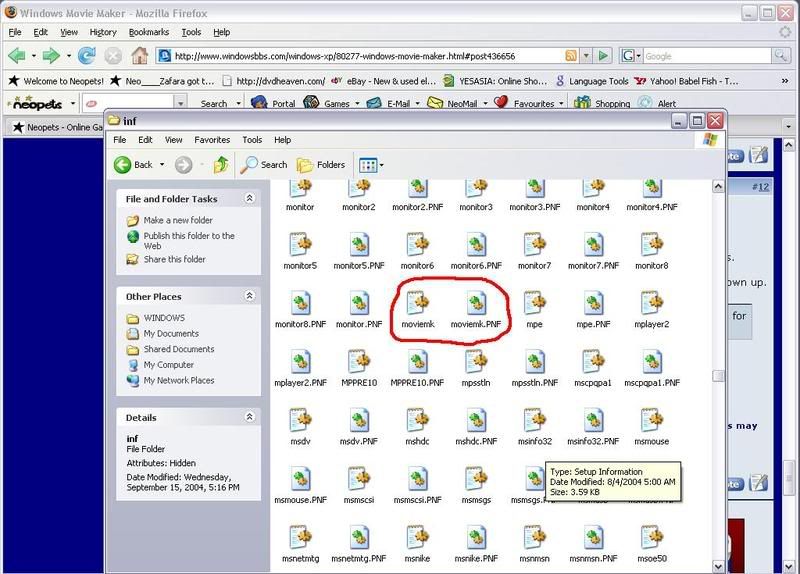Screen dimensions: 800x574
Task: Select the msnike.PNF file
Action: [476, 544]
